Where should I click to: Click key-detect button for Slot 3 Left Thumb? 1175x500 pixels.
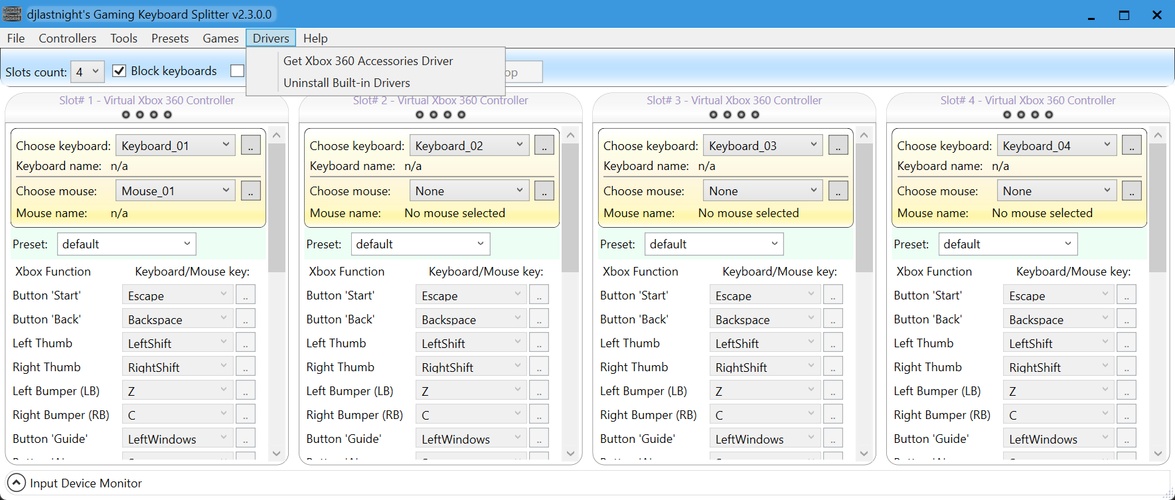coord(833,343)
